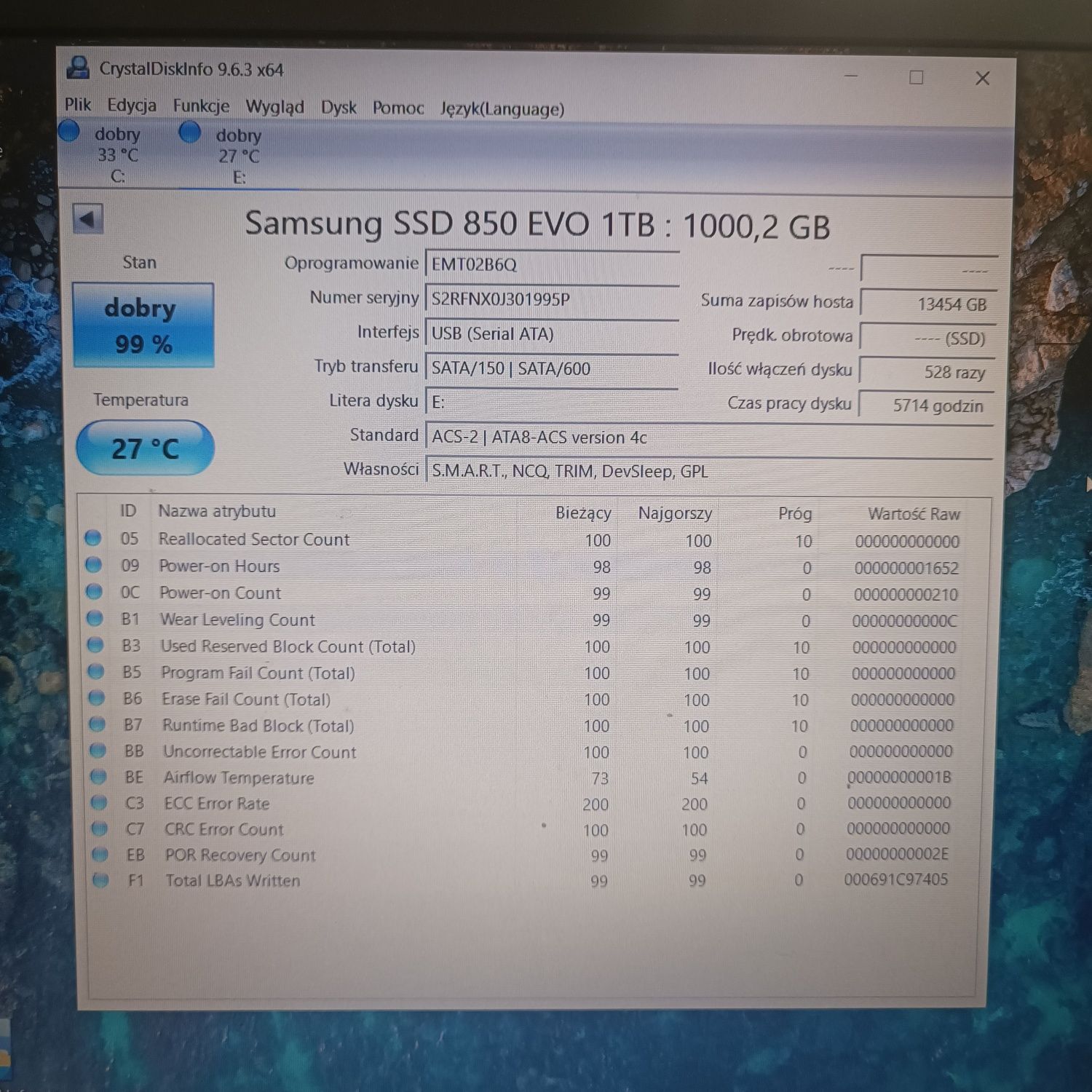Open the Dysk menu

[339, 108]
